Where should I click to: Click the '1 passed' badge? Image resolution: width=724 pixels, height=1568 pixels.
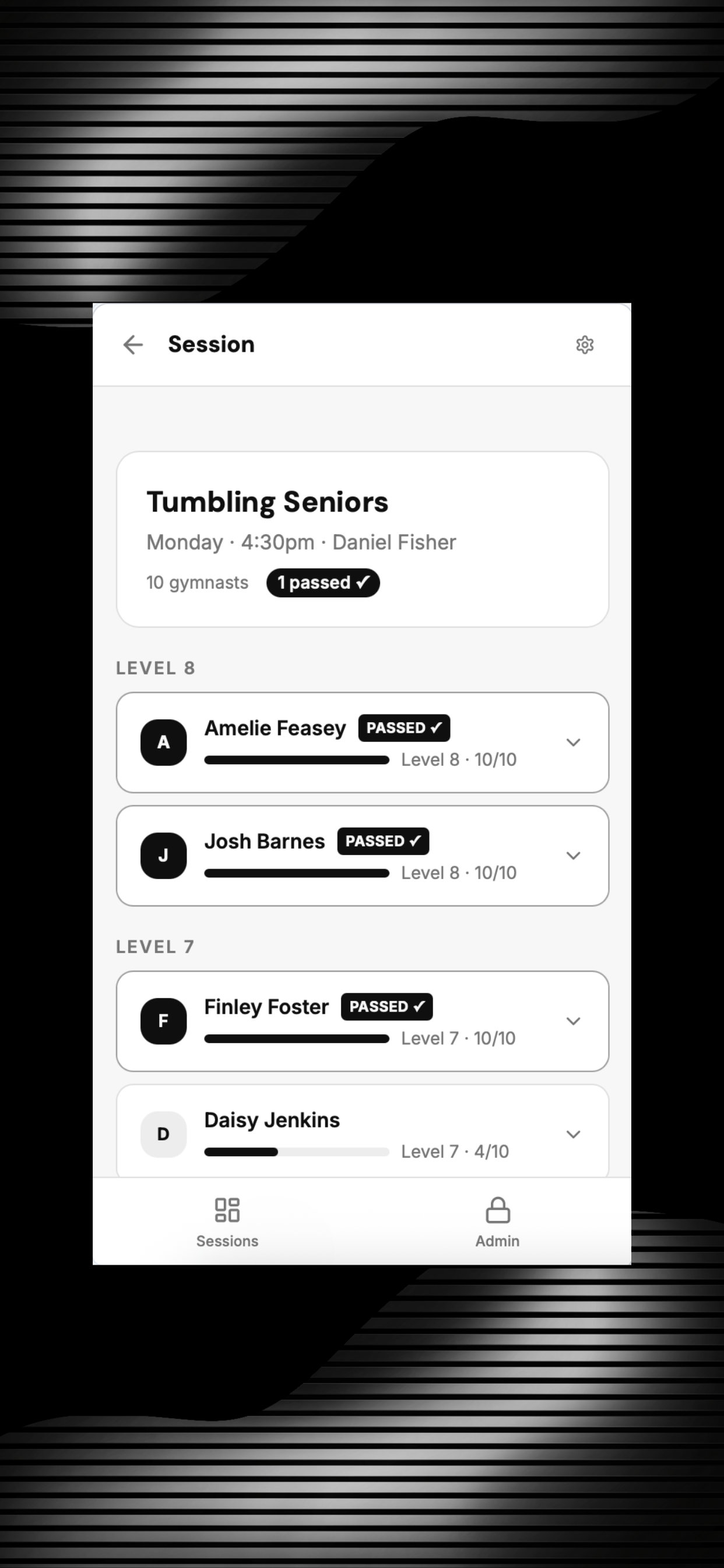coord(323,583)
